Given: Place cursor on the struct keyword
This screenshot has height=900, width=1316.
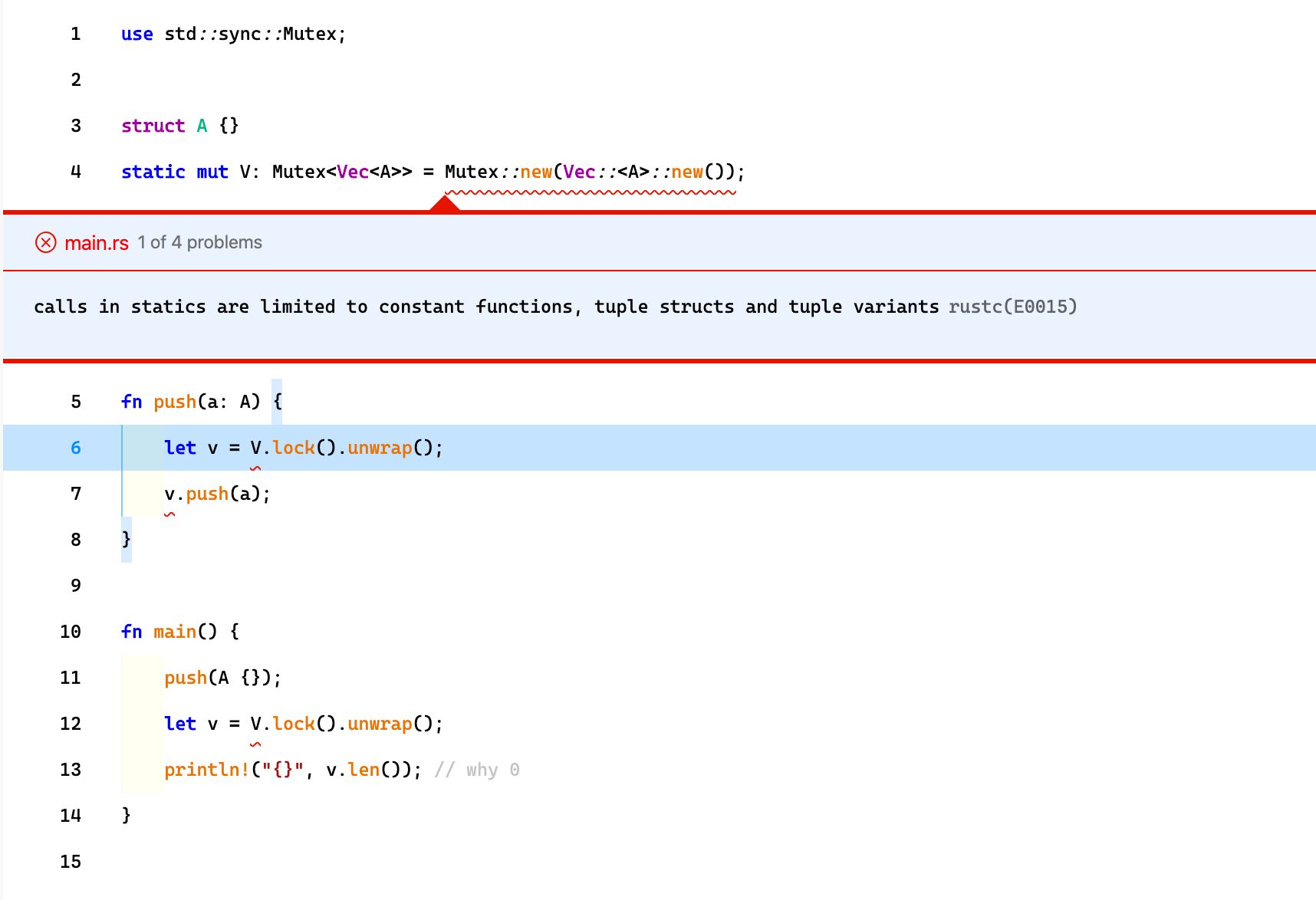Looking at the screenshot, I should click(x=153, y=126).
